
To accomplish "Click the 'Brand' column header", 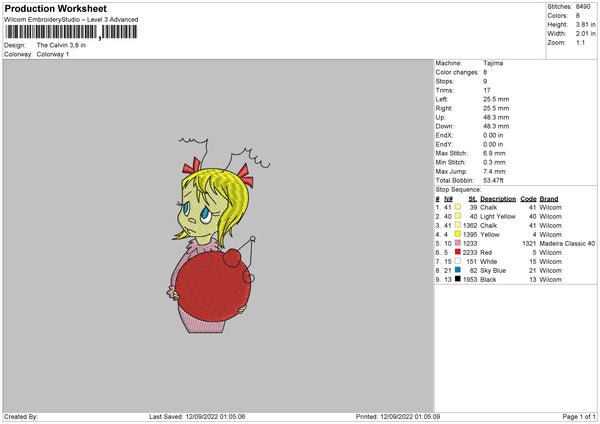I will (x=549, y=199).
